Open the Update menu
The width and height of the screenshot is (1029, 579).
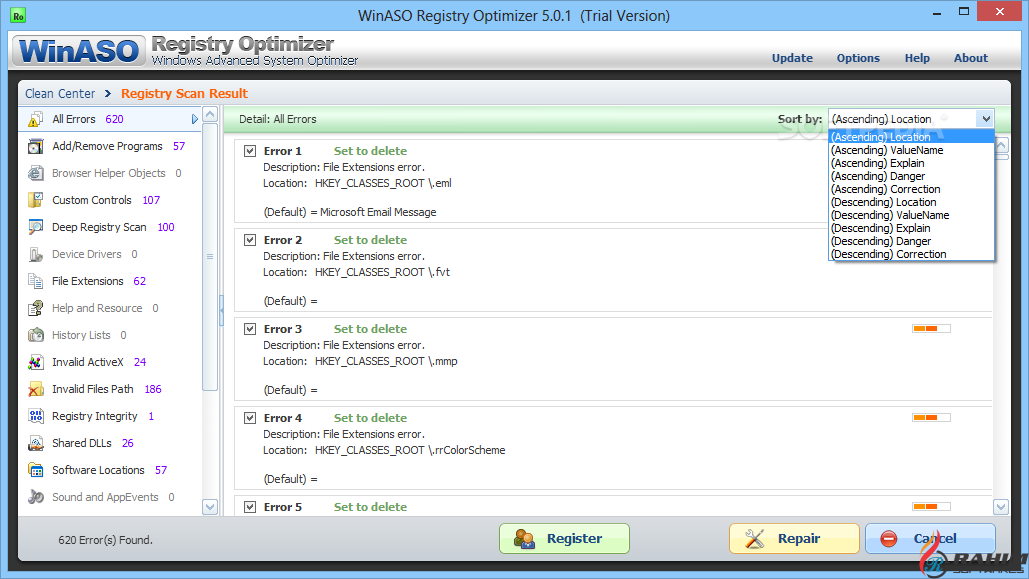click(x=792, y=58)
